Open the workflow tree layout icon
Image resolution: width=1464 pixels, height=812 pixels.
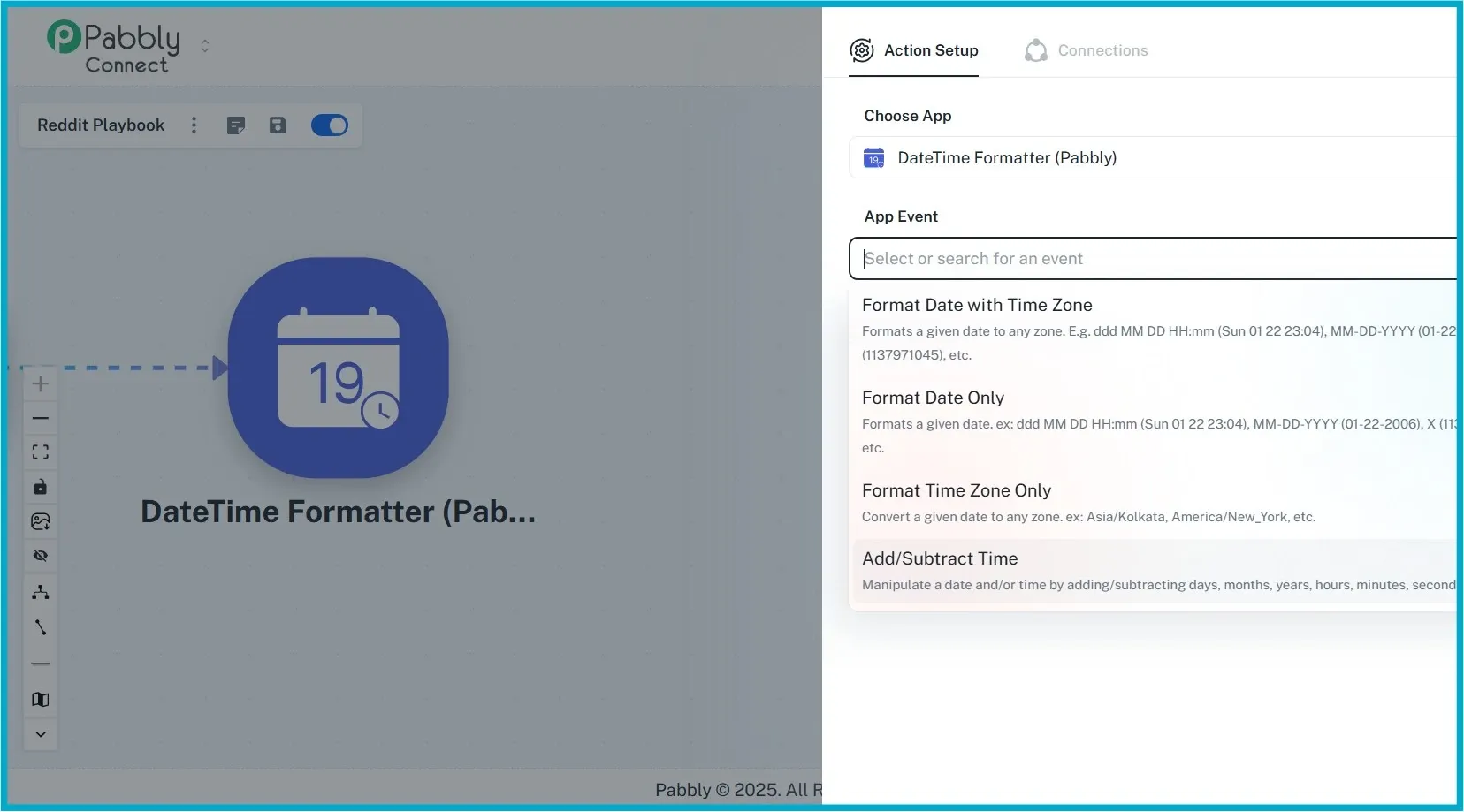(41, 592)
